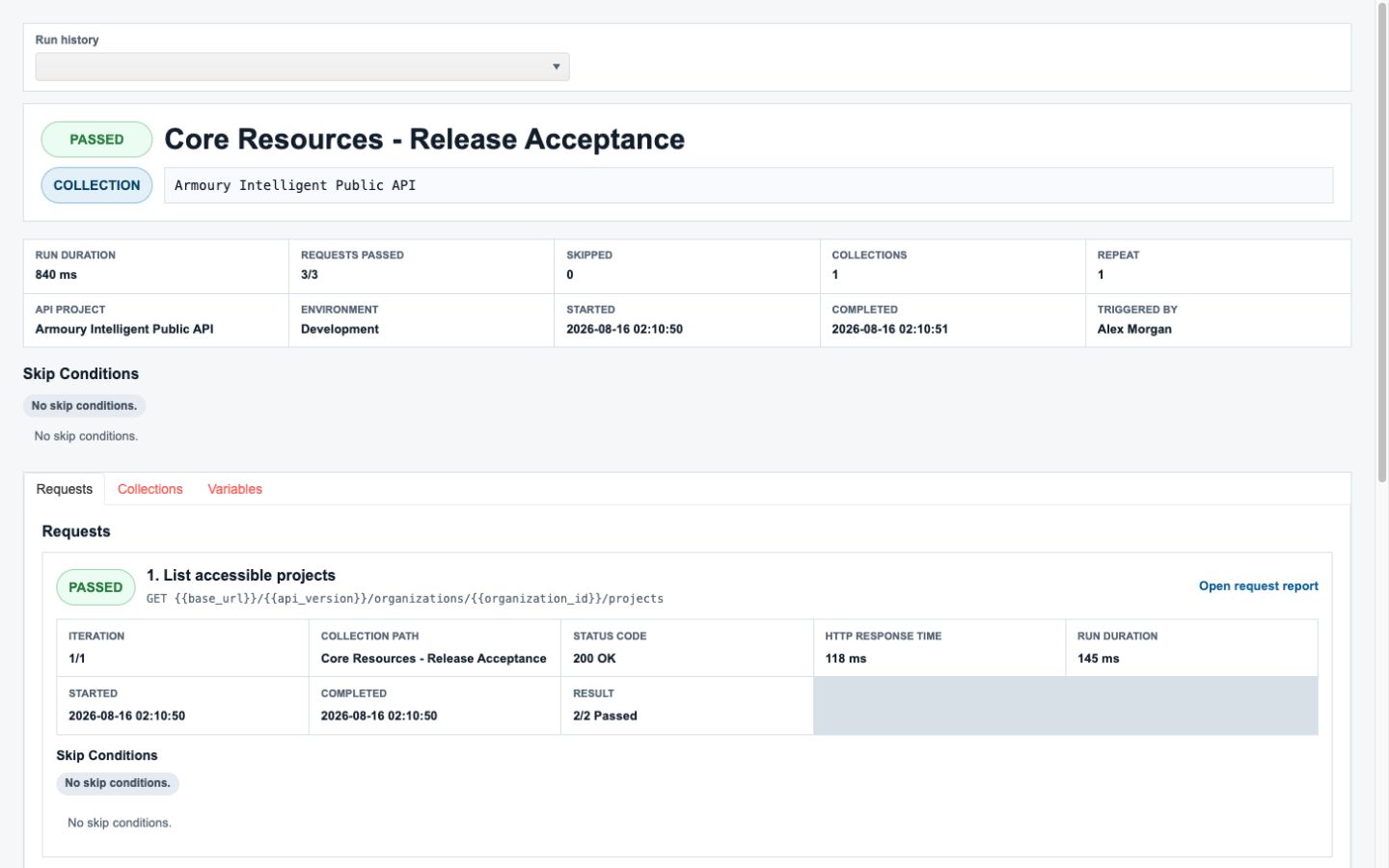The height and width of the screenshot is (868, 1389).
Task: Click the request's No skip conditions pill
Action: pyautogui.click(x=118, y=783)
